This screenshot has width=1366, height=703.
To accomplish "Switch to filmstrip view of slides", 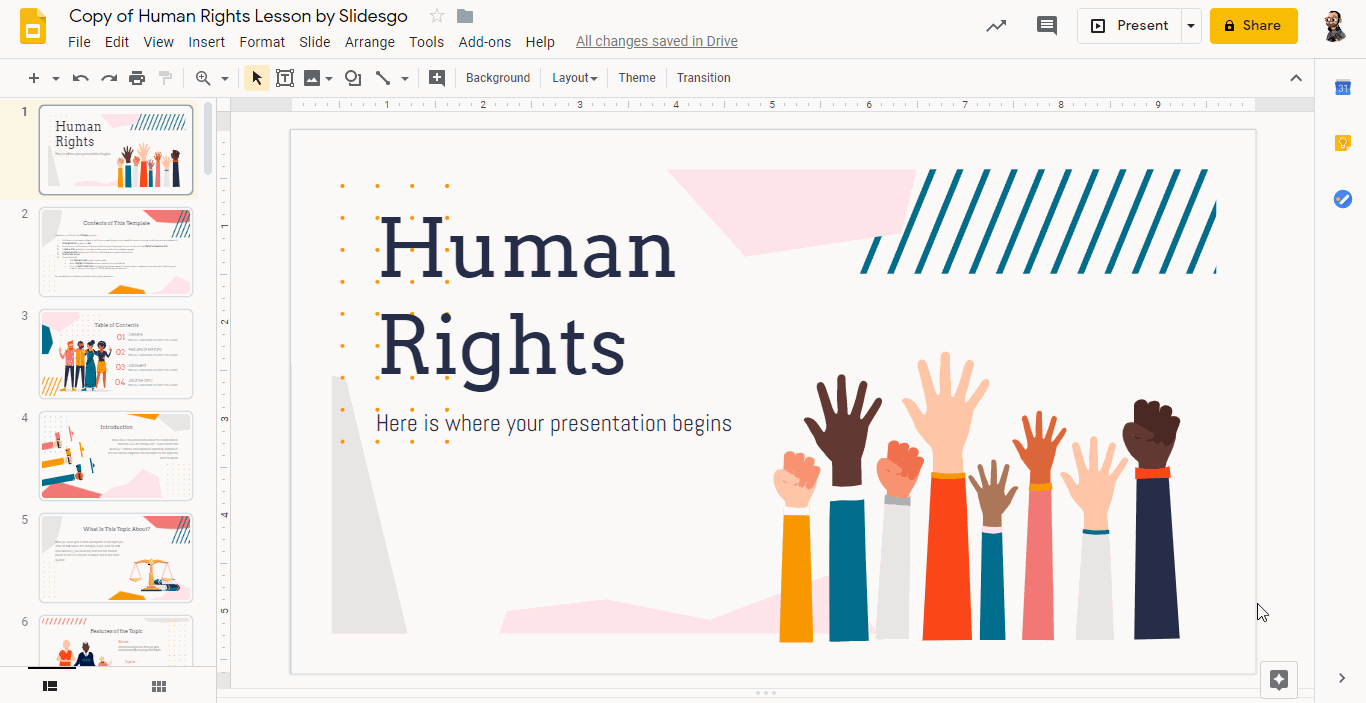I will [50, 686].
